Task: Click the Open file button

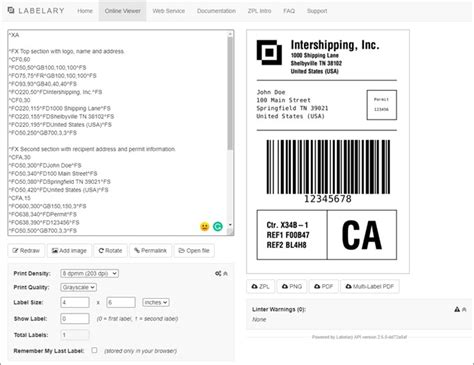Action: [x=194, y=251]
